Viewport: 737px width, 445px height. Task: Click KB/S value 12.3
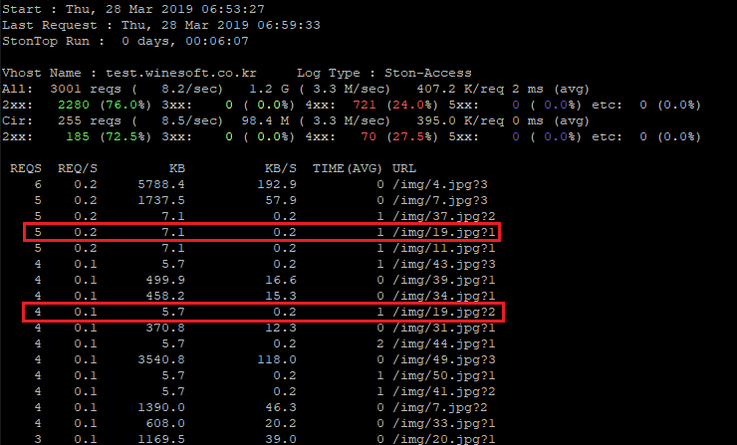point(281,328)
